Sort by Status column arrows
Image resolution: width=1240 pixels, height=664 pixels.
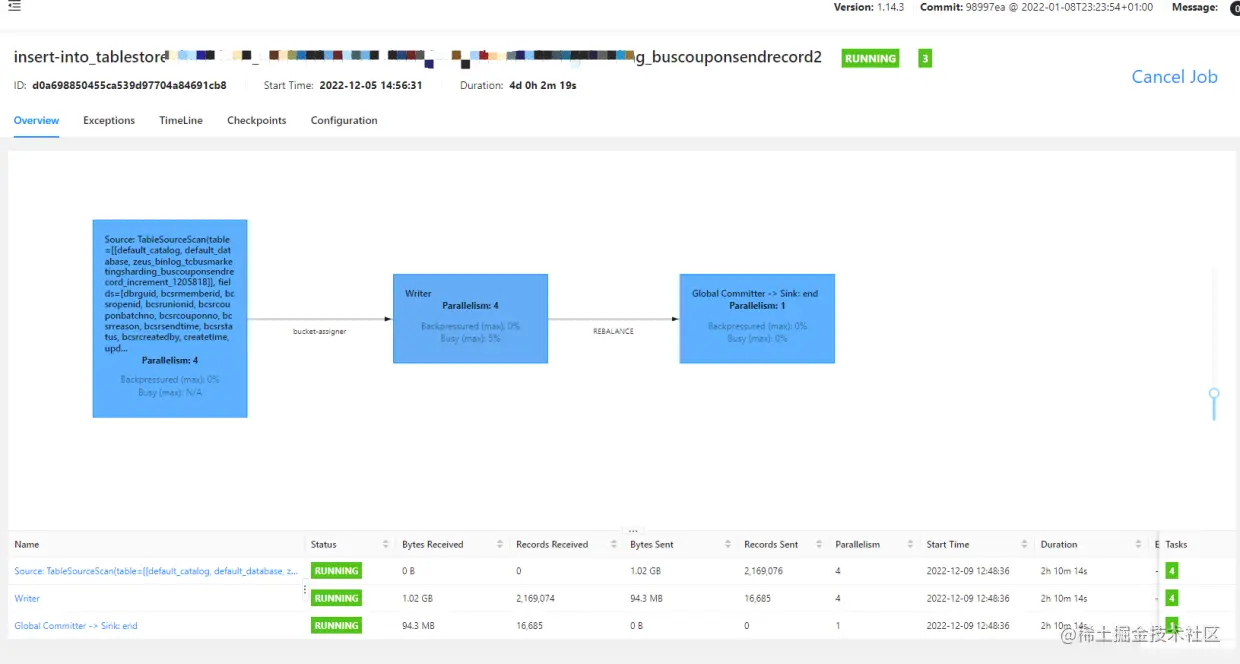pos(386,544)
